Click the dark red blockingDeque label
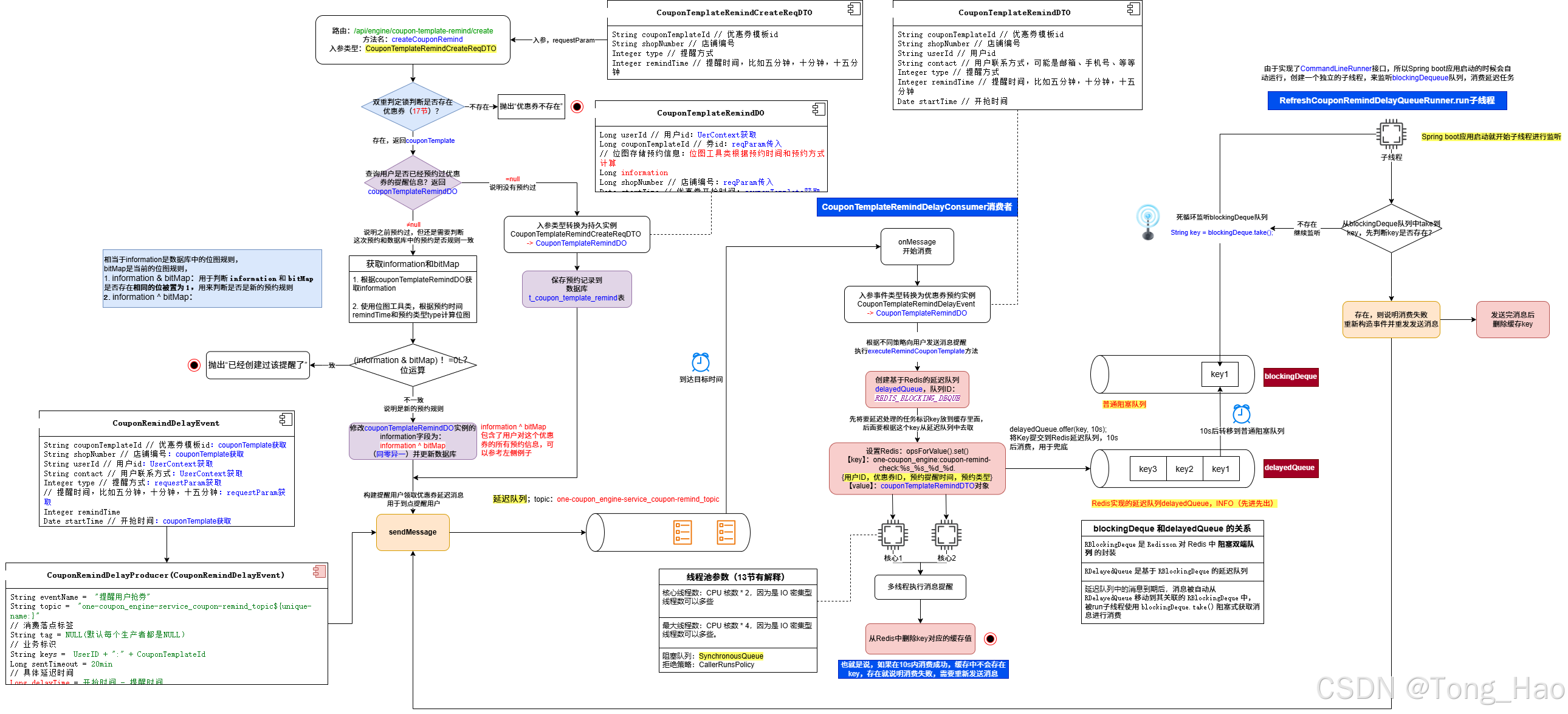1568x714 pixels. (1290, 376)
